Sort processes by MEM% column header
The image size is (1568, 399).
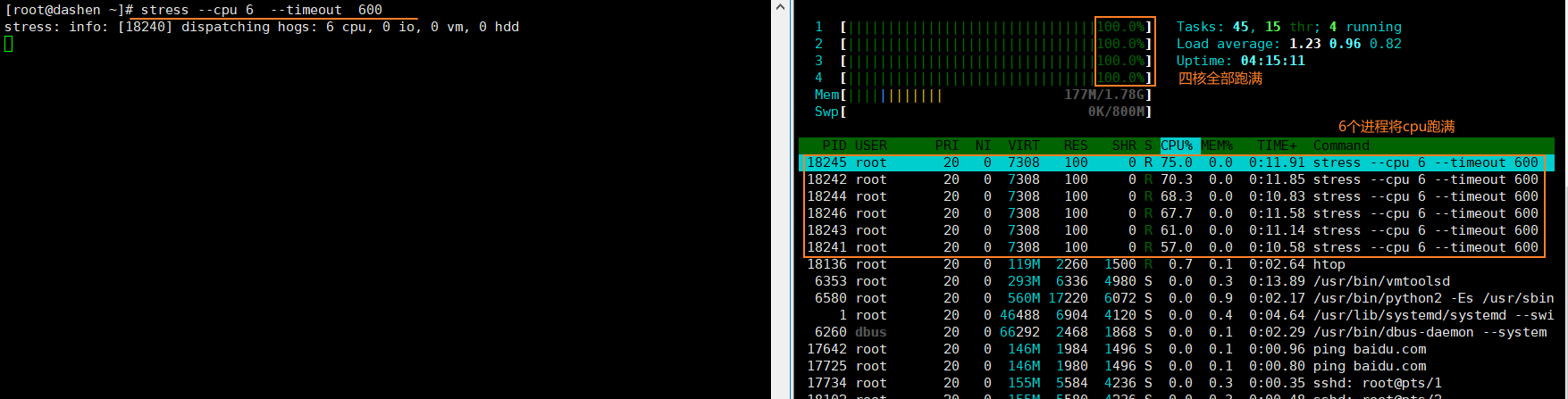pyautogui.click(x=1217, y=145)
